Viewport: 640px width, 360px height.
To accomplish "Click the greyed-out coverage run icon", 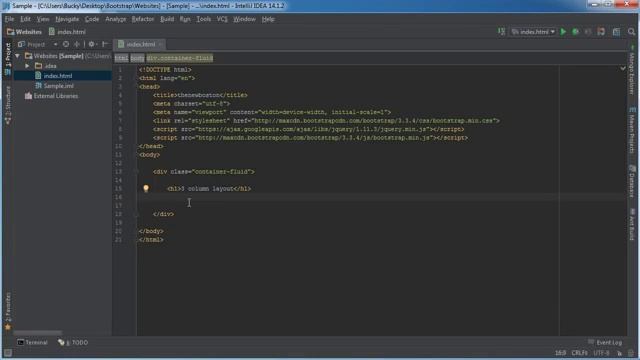I will tap(588, 32).
